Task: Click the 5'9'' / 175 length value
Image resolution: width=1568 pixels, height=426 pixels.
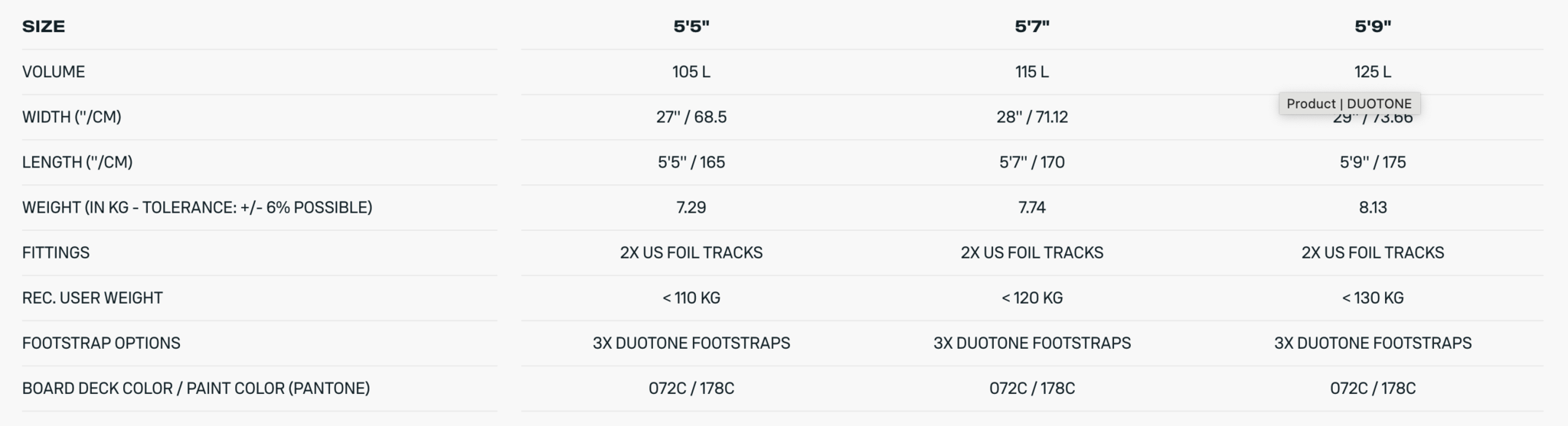Action: click(1373, 162)
